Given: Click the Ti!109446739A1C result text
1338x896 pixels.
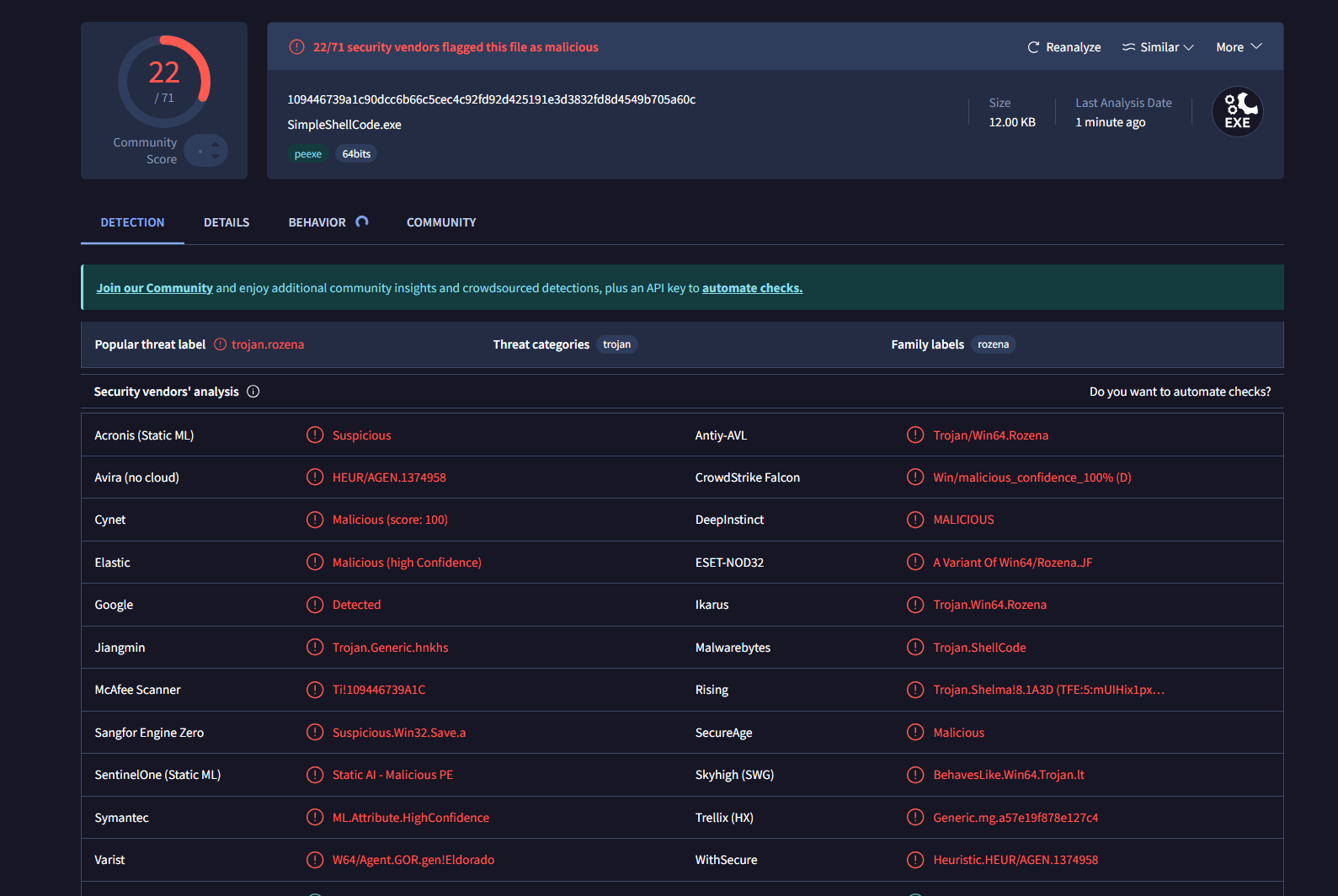Looking at the screenshot, I should pyautogui.click(x=379, y=690).
